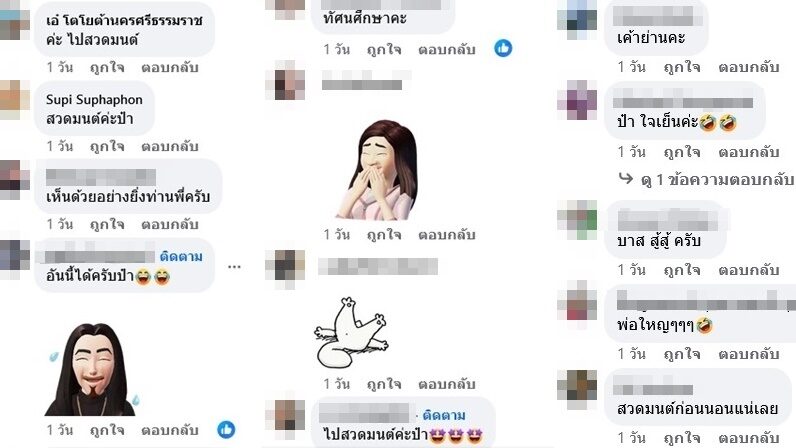Click ถูกใจ under Supi Suphaphon's comment
The width and height of the screenshot is (796, 448).
(x=107, y=146)
